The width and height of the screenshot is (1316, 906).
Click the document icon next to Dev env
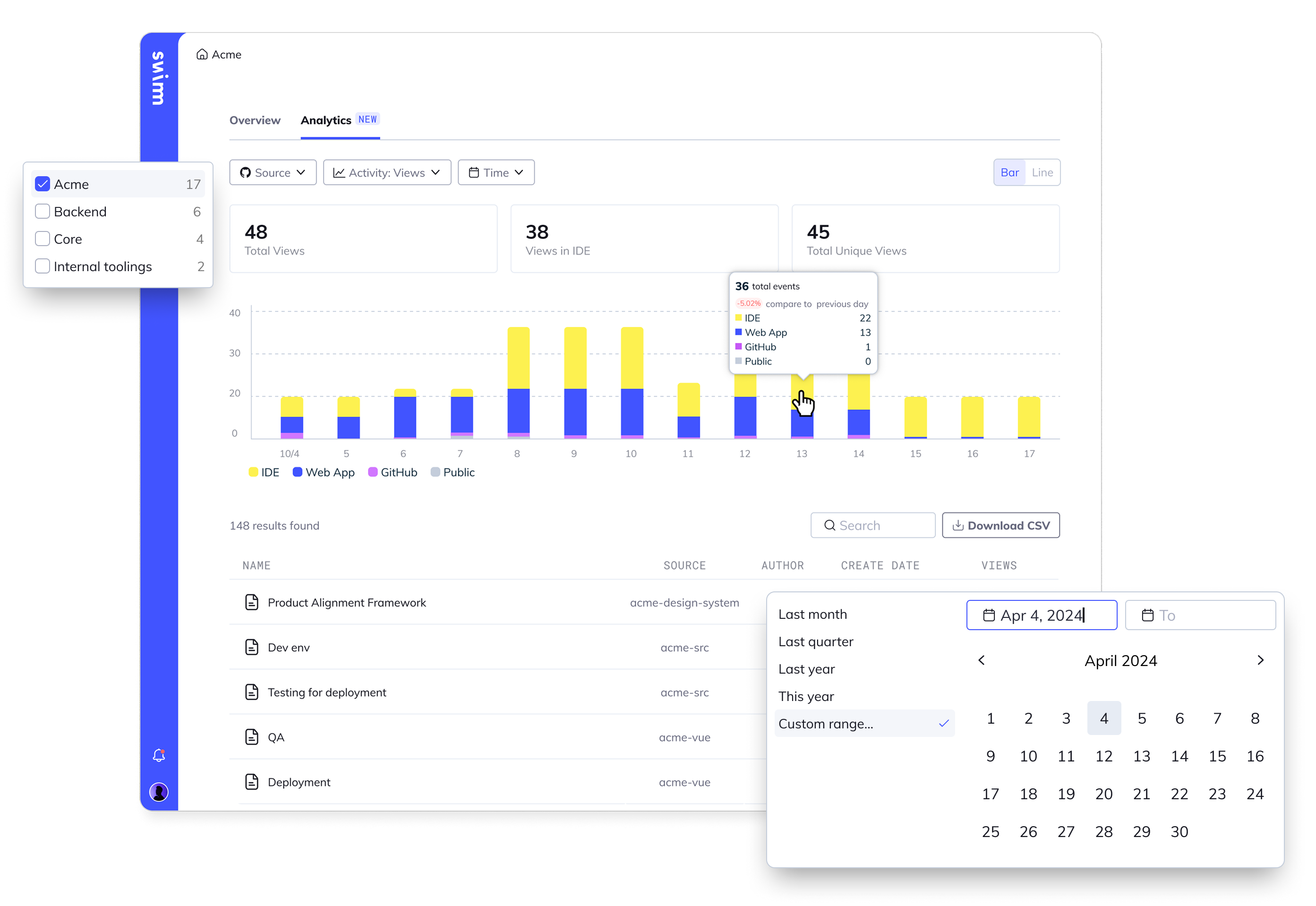[252, 647]
